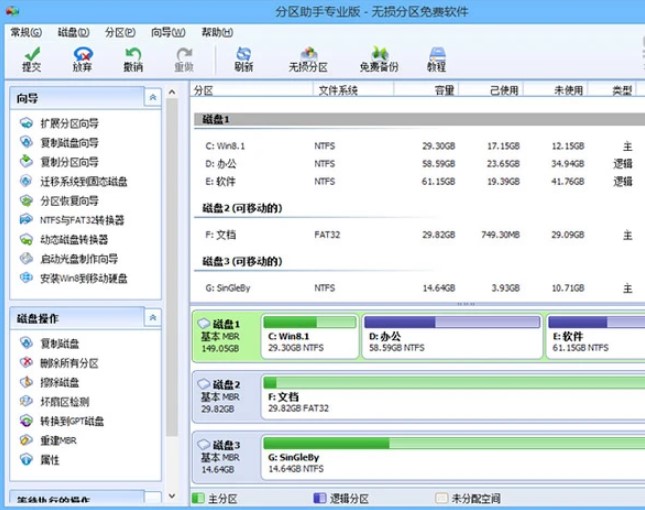Open the 帮助 menu in the menu bar
The width and height of the screenshot is (645, 510).
click(x=213, y=32)
